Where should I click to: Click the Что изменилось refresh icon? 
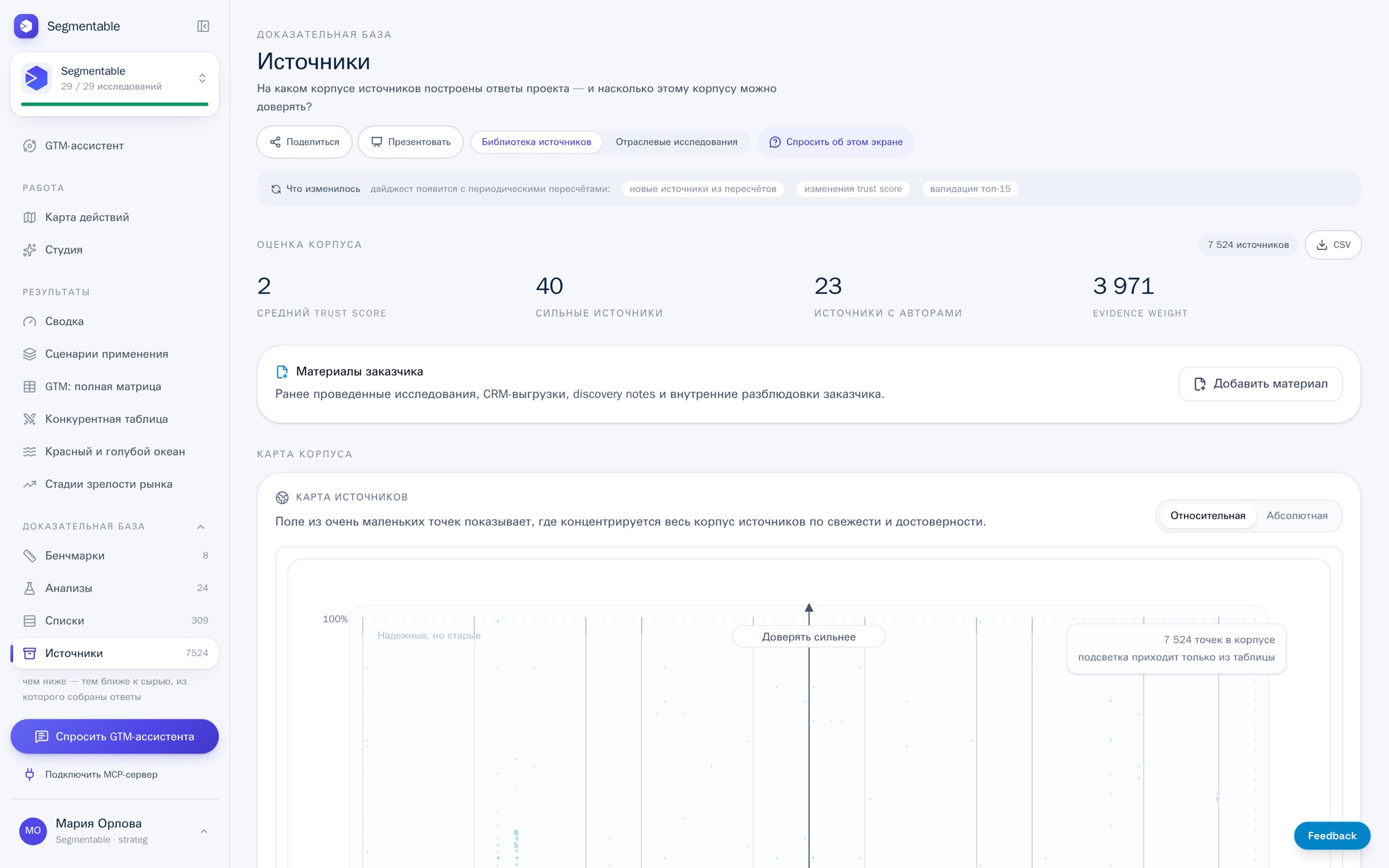click(276, 189)
